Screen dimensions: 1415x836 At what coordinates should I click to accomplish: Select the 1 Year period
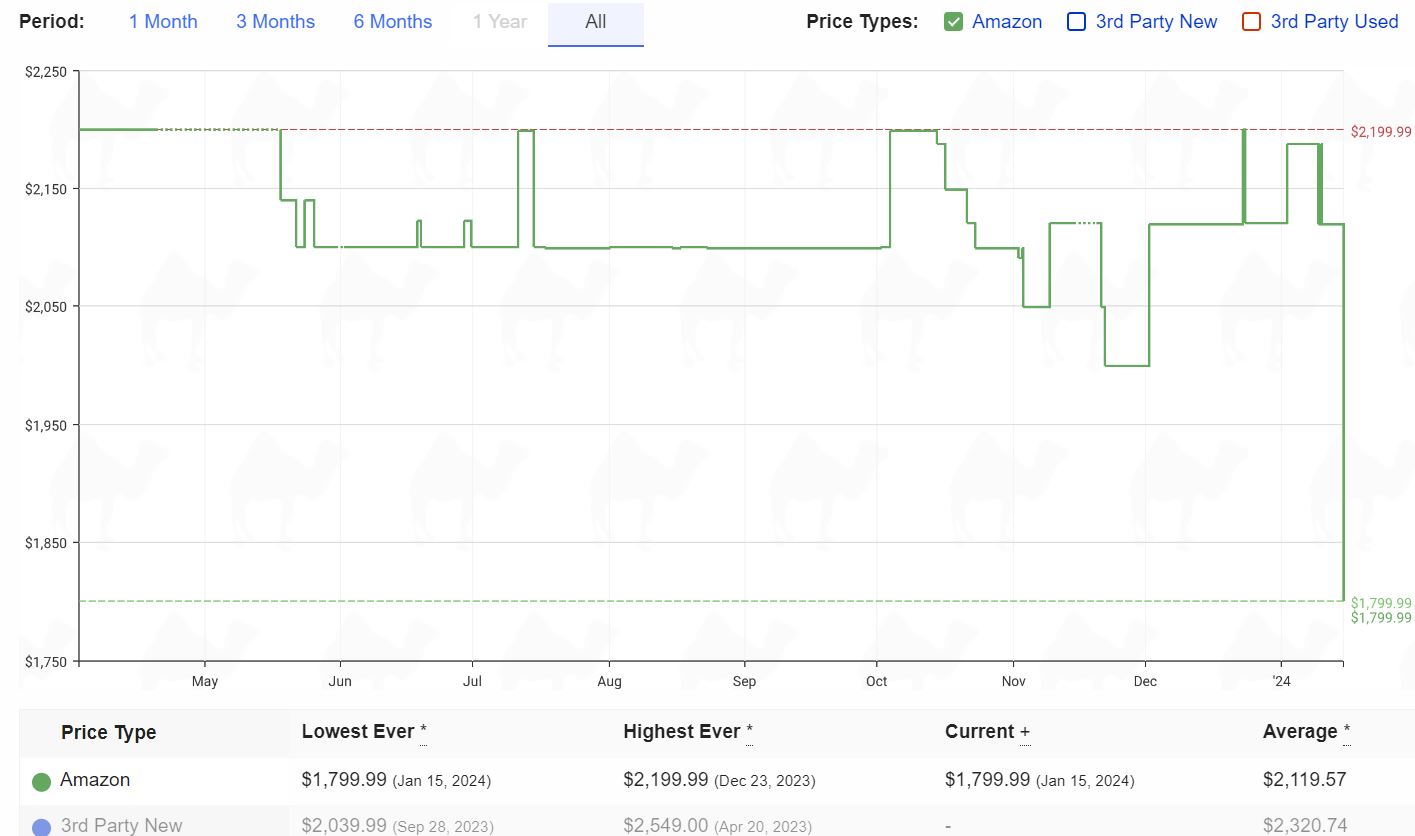[500, 22]
